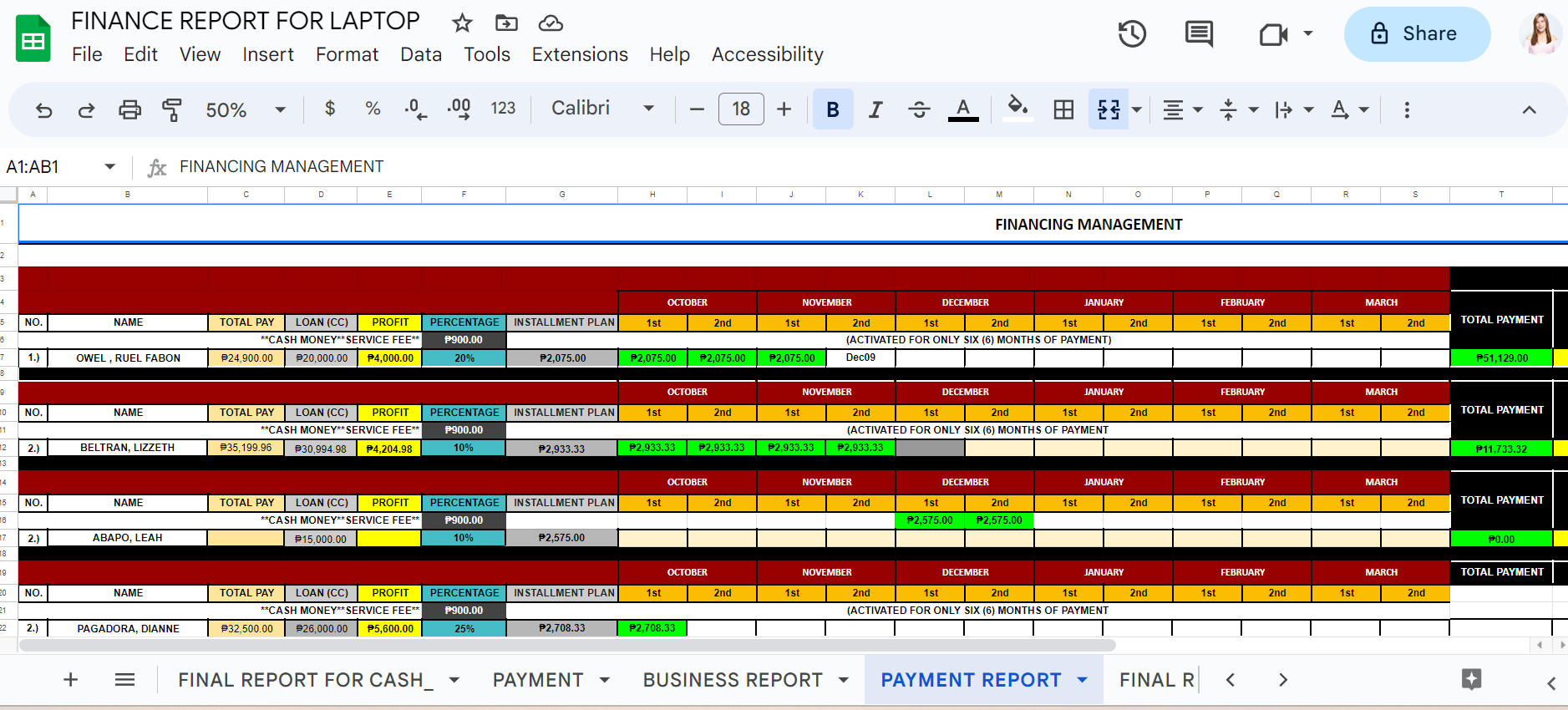This screenshot has width=1568, height=710.
Task: Open the comments panel icon
Action: (1199, 34)
